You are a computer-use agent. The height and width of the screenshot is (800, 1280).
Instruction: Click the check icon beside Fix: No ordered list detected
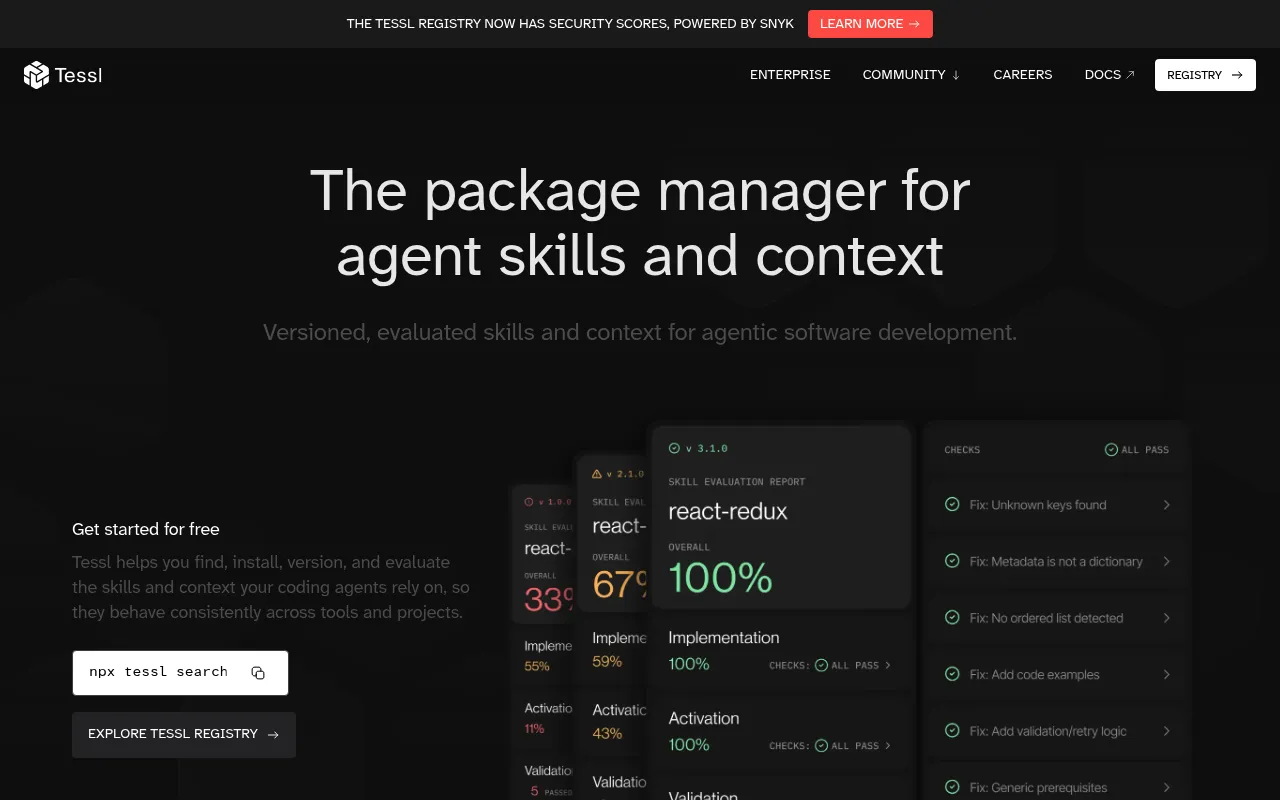[952, 618]
